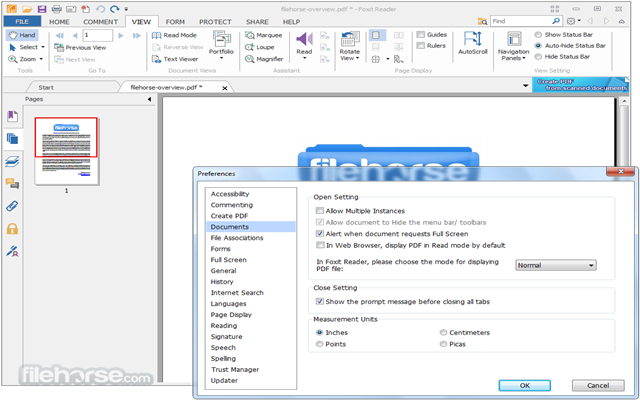Select Auto-hide Status Bar option
Viewport: 640px width, 400px height.
pyautogui.click(x=538, y=46)
